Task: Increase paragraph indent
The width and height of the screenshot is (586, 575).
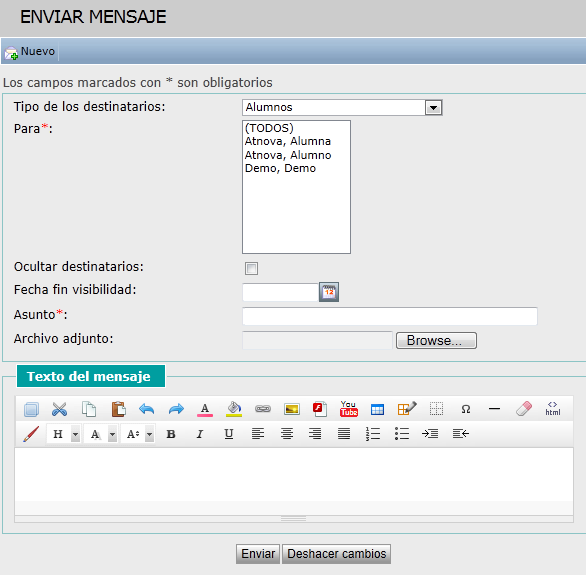Action: 430,434
